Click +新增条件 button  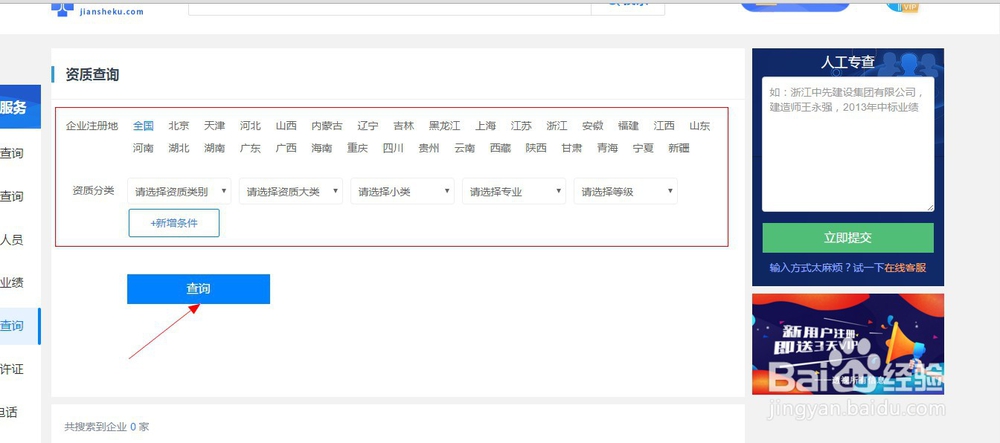(174, 223)
